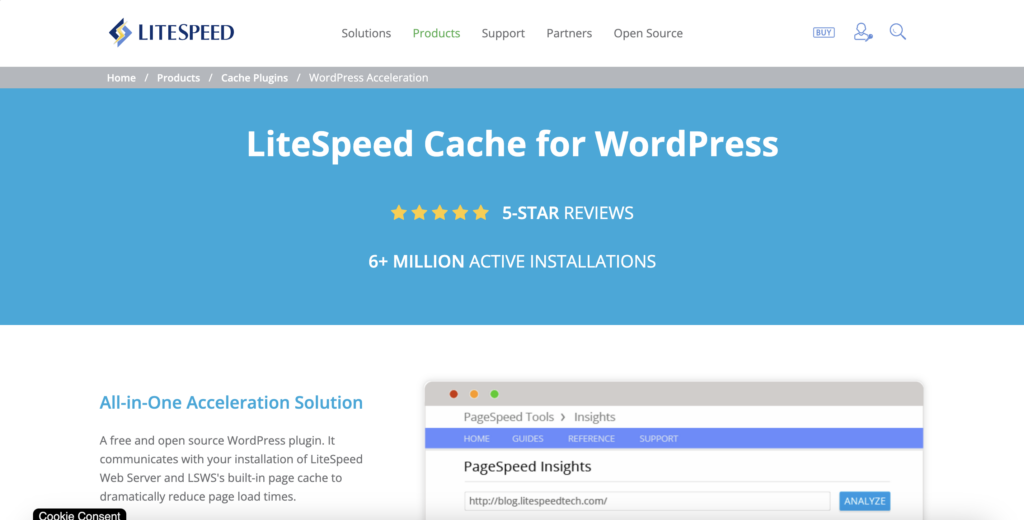Click the green dot in mock browser

click(x=494, y=394)
